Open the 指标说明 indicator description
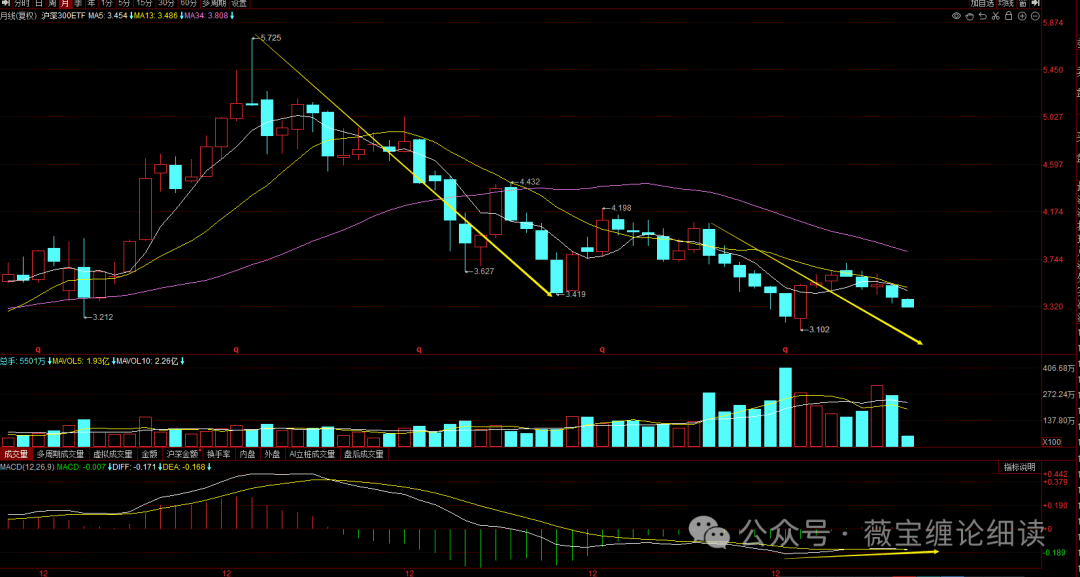Image resolution: width=1080 pixels, height=577 pixels. click(1019, 467)
